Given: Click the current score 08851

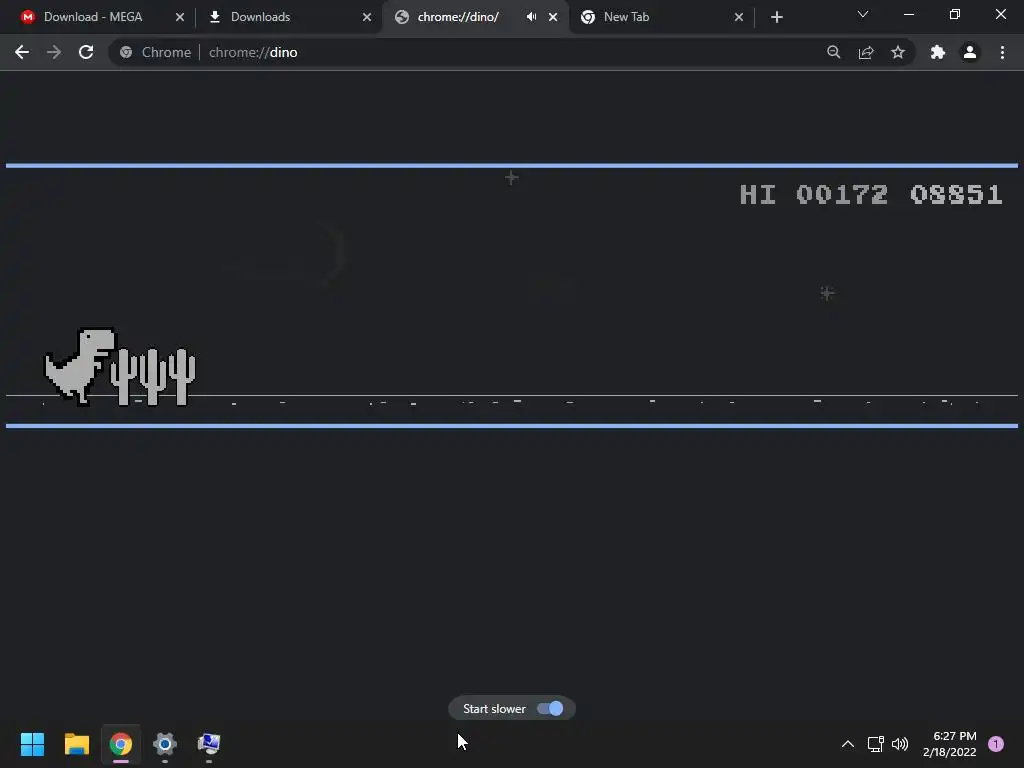Looking at the screenshot, I should pyautogui.click(x=956, y=195).
